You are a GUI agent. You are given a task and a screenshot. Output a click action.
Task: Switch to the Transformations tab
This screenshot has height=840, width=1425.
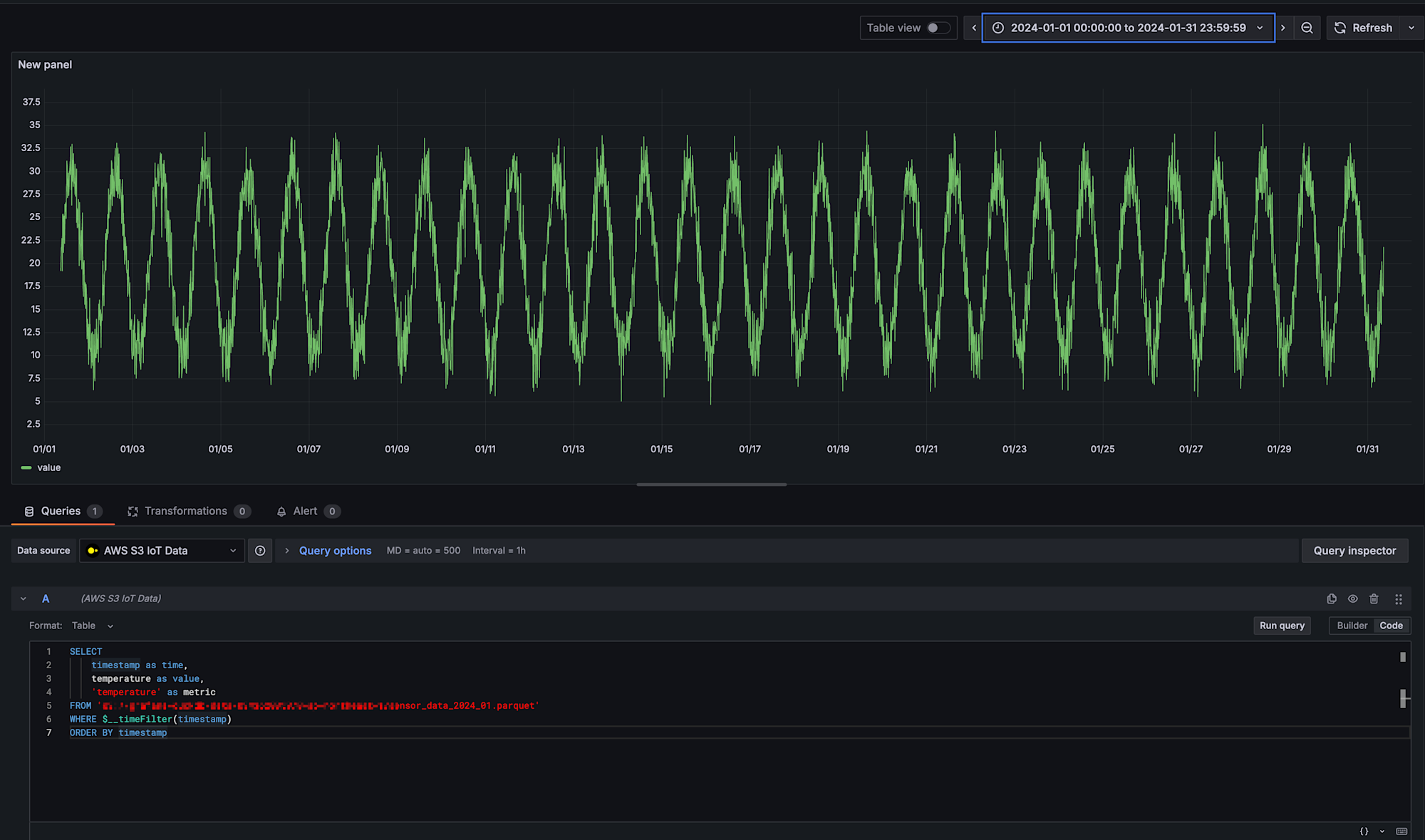[x=189, y=511]
